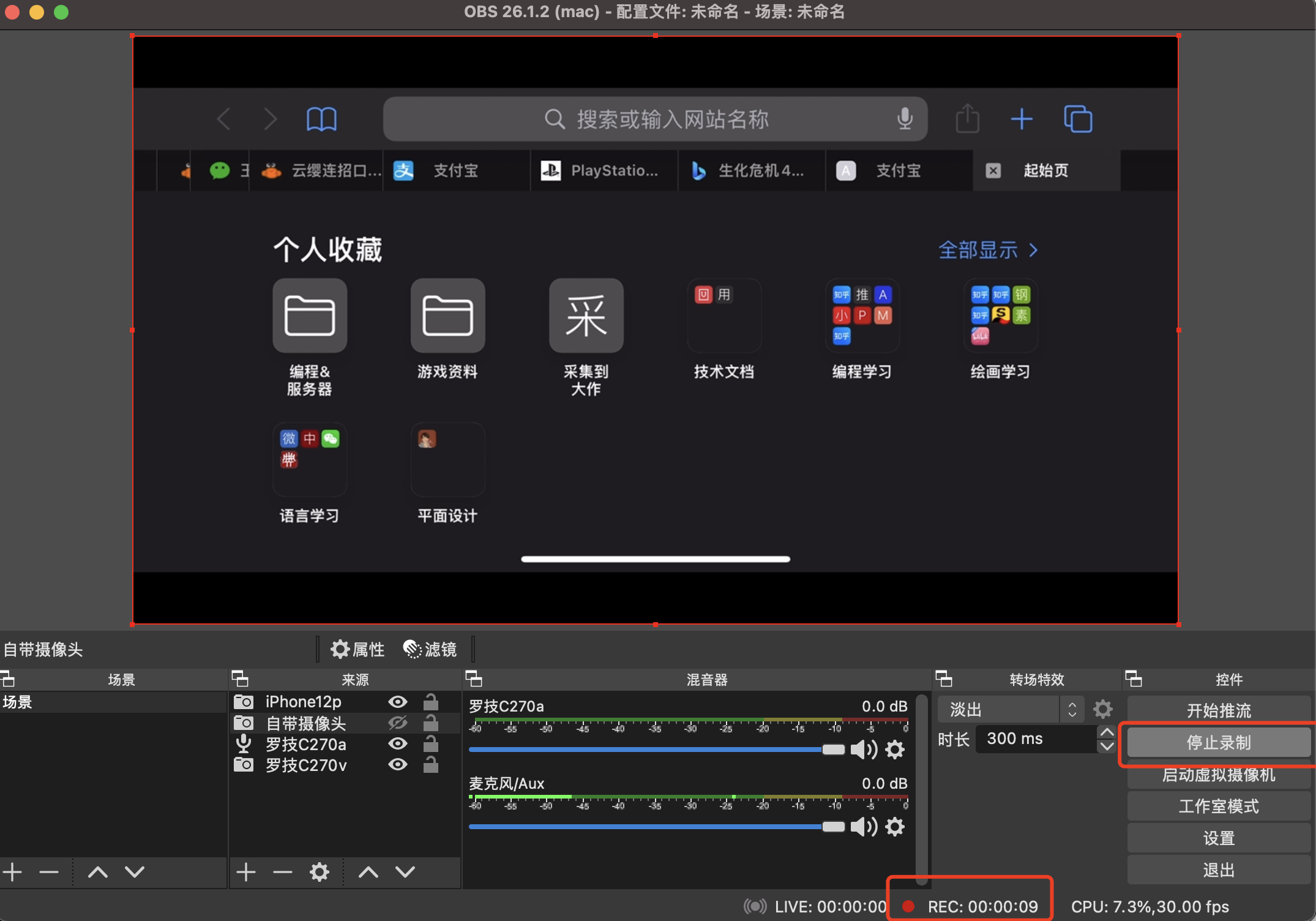The image size is (1316, 921).
Task: Open transition properties gear icon
Action: (1103, 709)
